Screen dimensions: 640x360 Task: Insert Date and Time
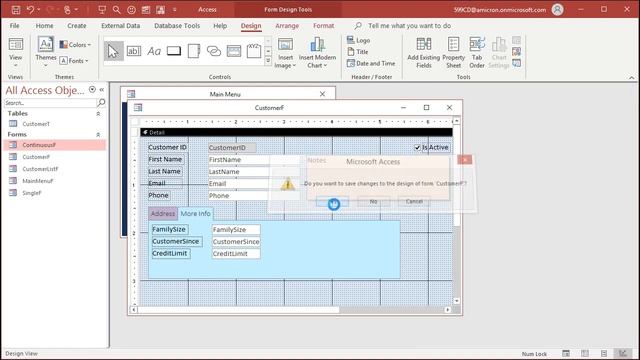(371, 63)
